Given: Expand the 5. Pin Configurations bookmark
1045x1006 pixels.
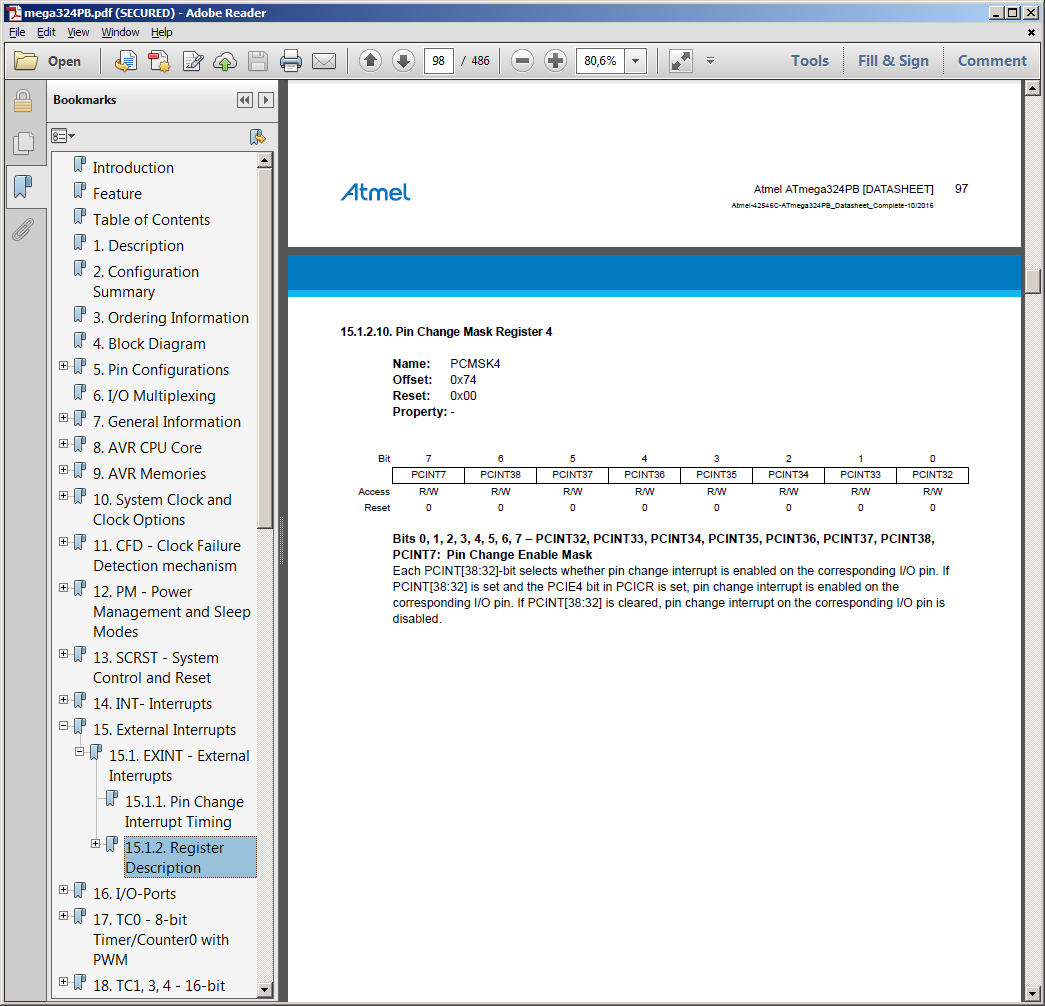Looking at the screenshot, I should tap(63, 365).
